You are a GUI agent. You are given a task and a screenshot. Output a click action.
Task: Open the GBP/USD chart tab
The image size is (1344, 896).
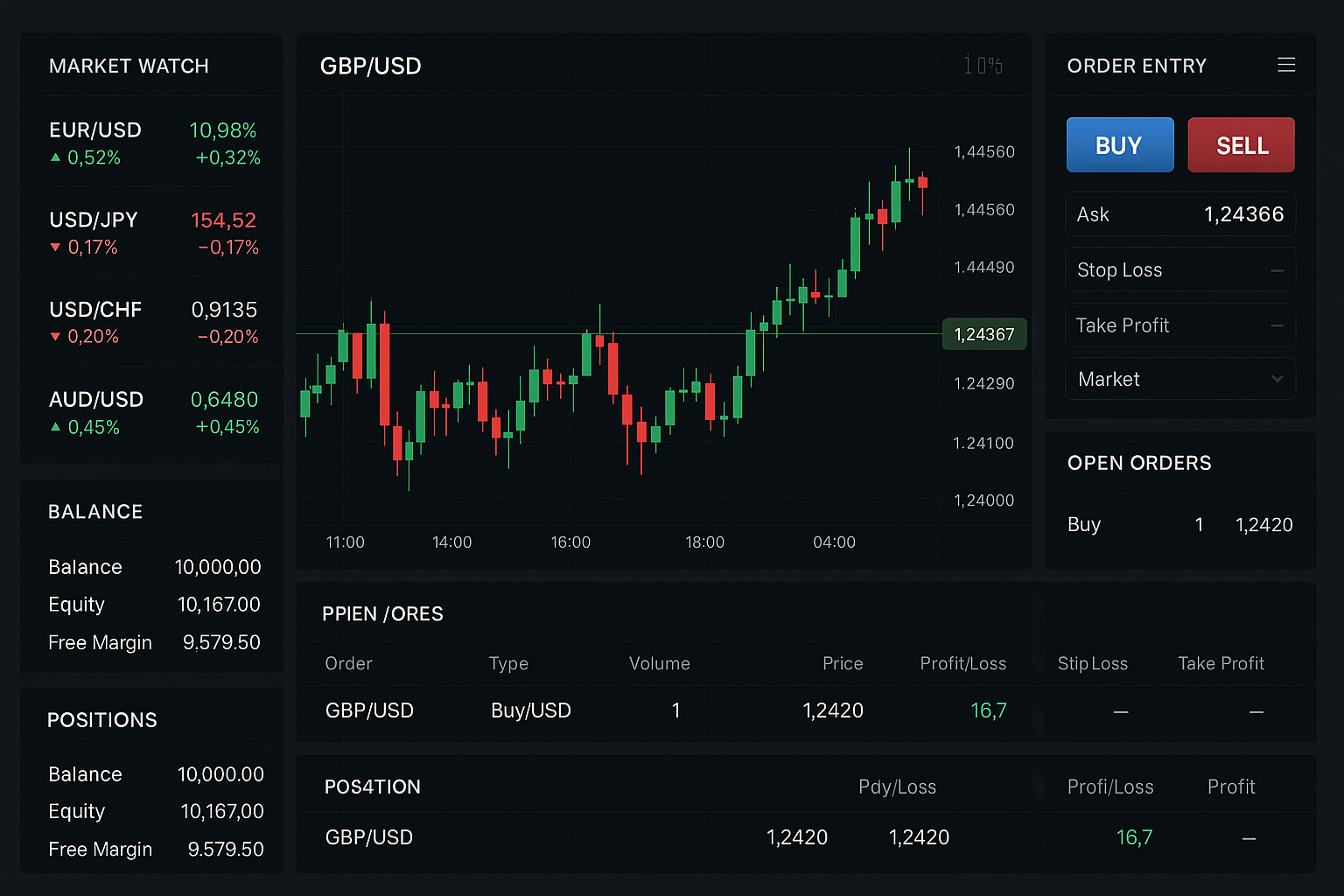coord(371,65)
